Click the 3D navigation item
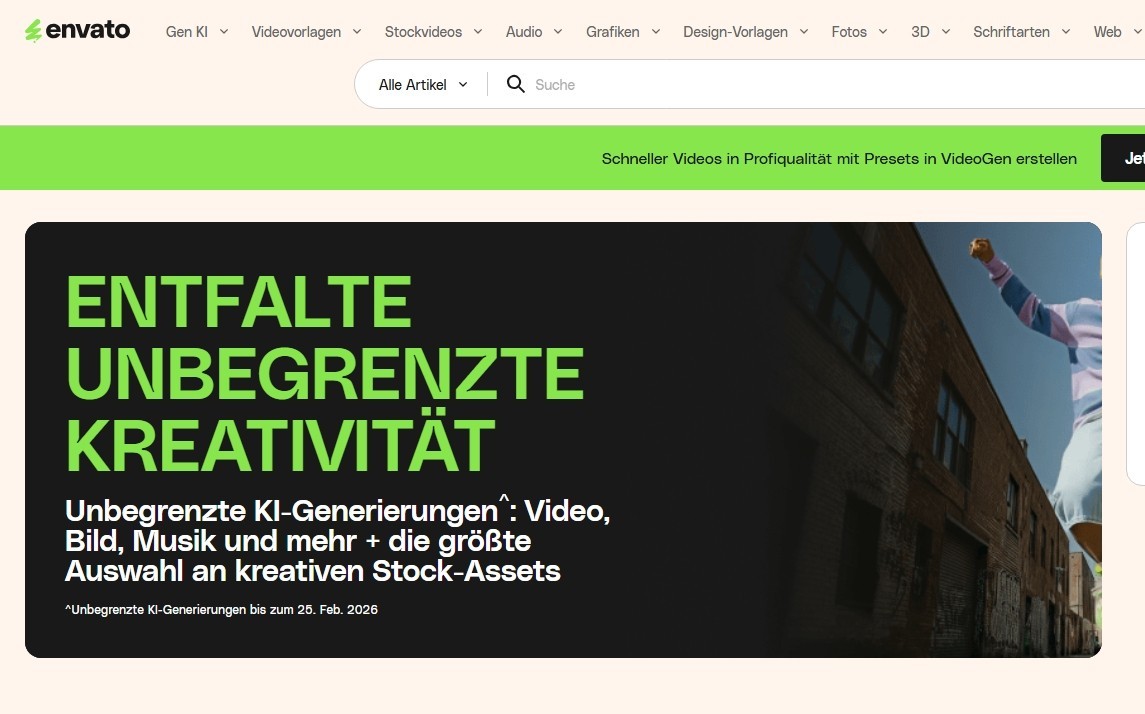1145x714 pixels. pyautogui.click(x=930, y=32)
